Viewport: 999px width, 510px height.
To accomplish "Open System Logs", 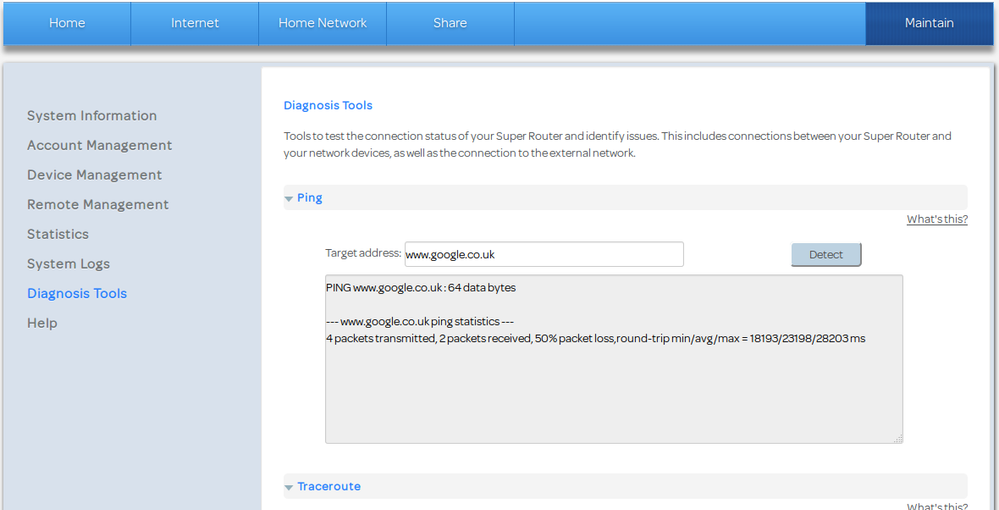I will (x=68, y=264).
